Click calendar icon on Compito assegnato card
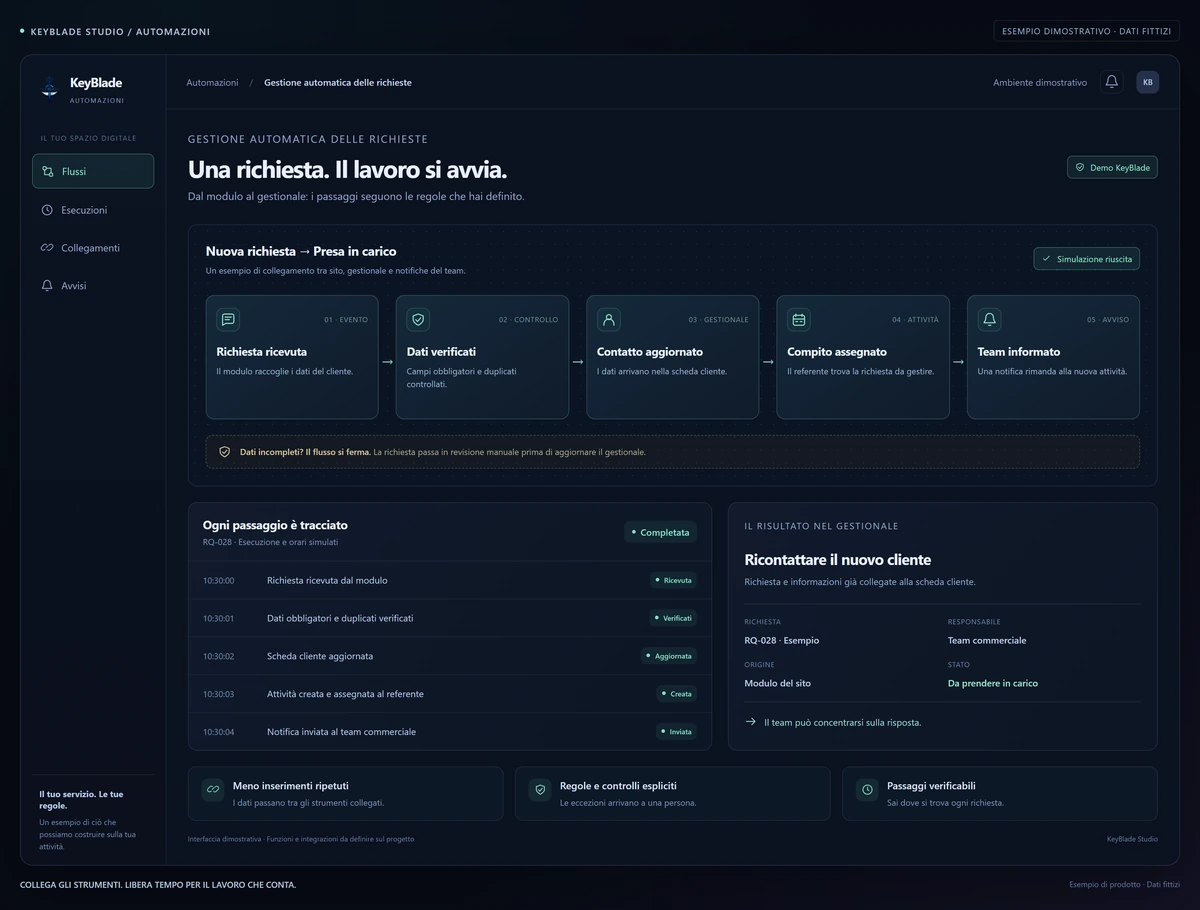 pos(798,319)
